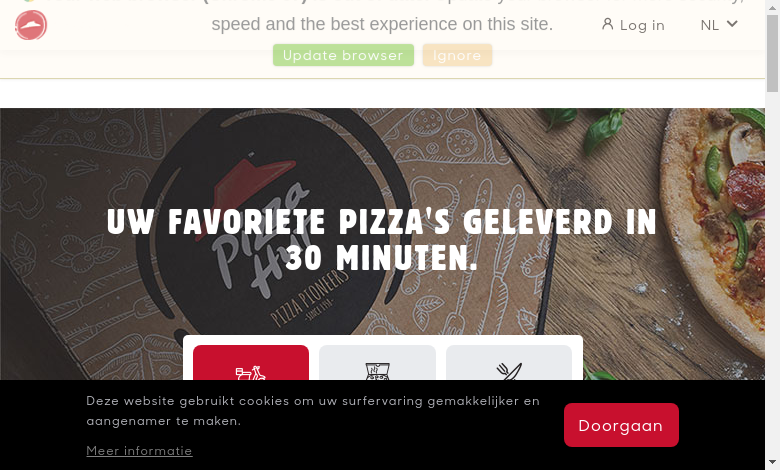780x470 pixels.
Task: Open the Meer informatie cookie link
Action: click(139, 451)
